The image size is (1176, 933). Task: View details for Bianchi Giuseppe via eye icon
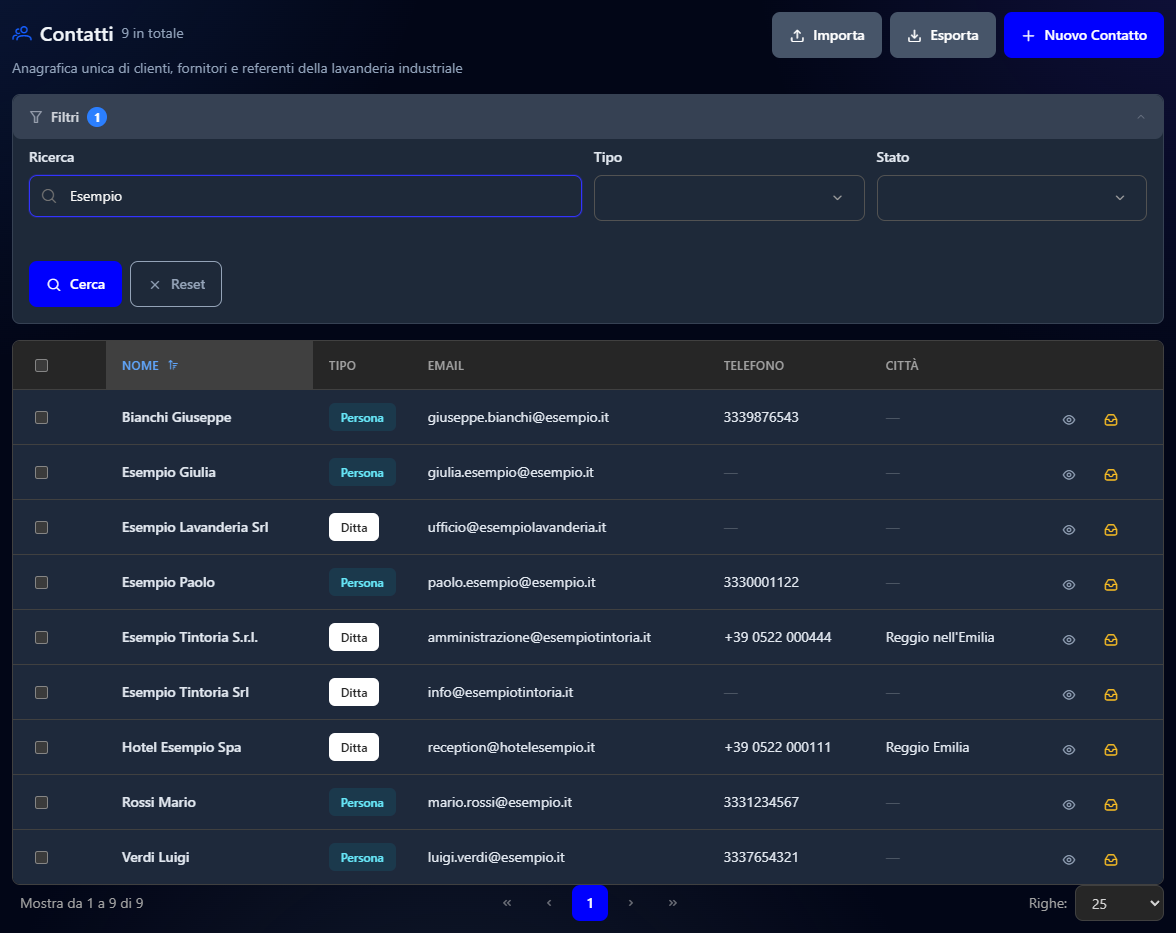click(1069, 420)
